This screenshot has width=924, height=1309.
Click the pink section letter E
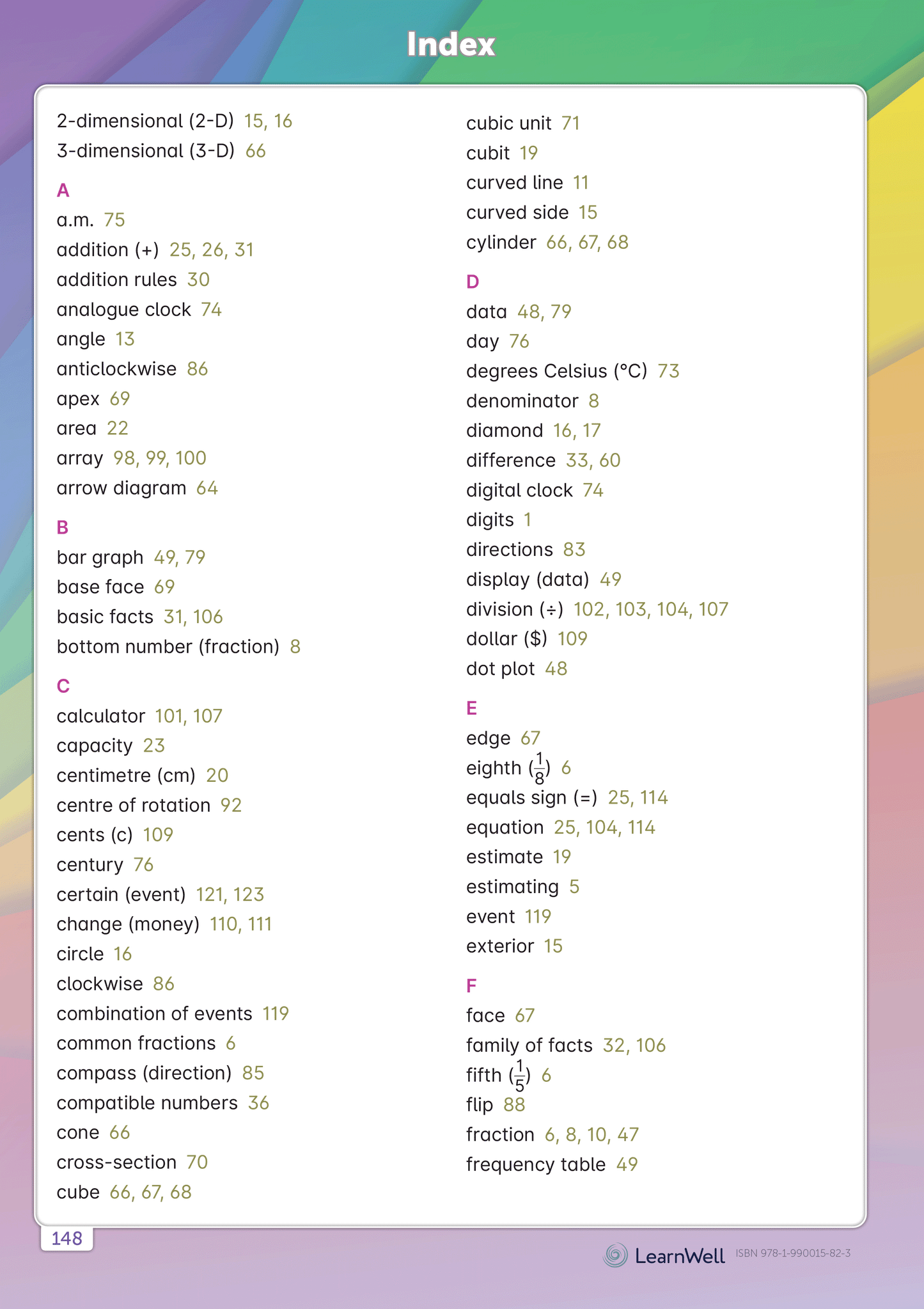pyautogui.click(x=472, y=708)
